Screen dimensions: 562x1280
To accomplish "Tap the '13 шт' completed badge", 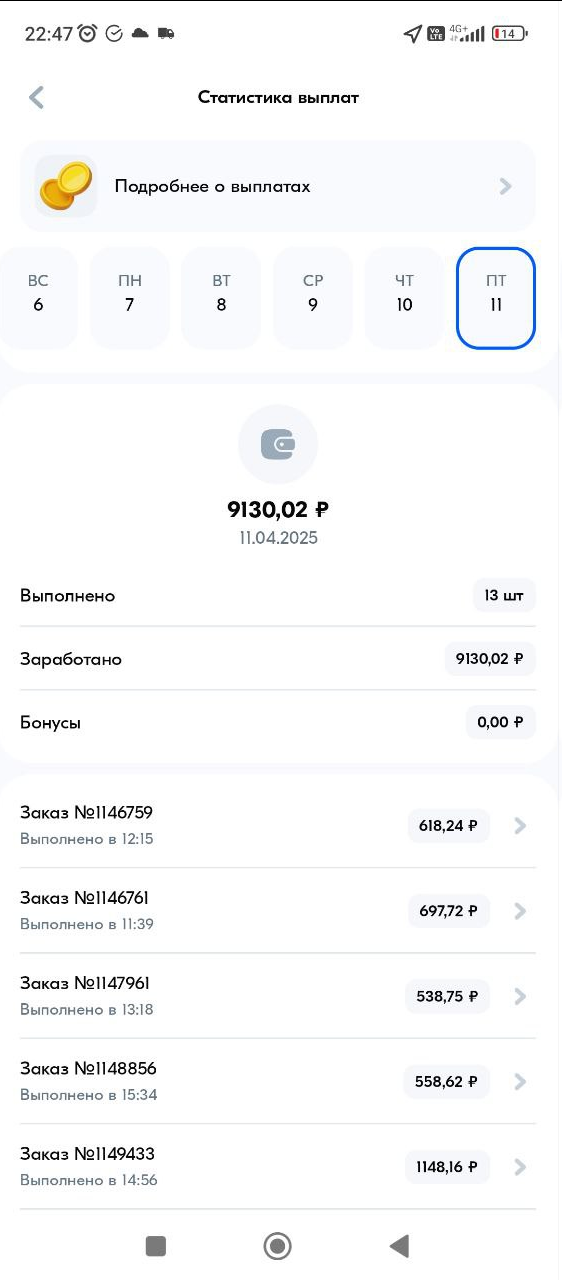I will pyautogui.click(x=504, y=595).
